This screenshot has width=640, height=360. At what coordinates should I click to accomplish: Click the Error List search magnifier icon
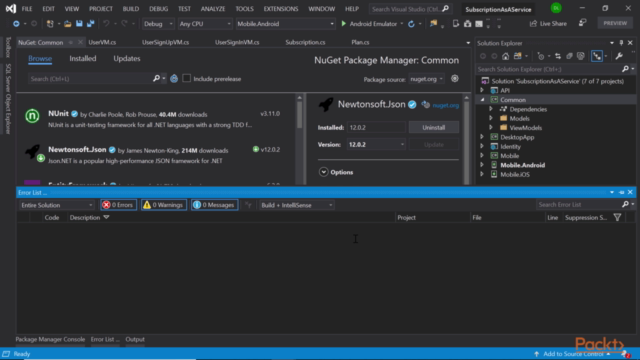pyautogui.click(x=625, y=204)
